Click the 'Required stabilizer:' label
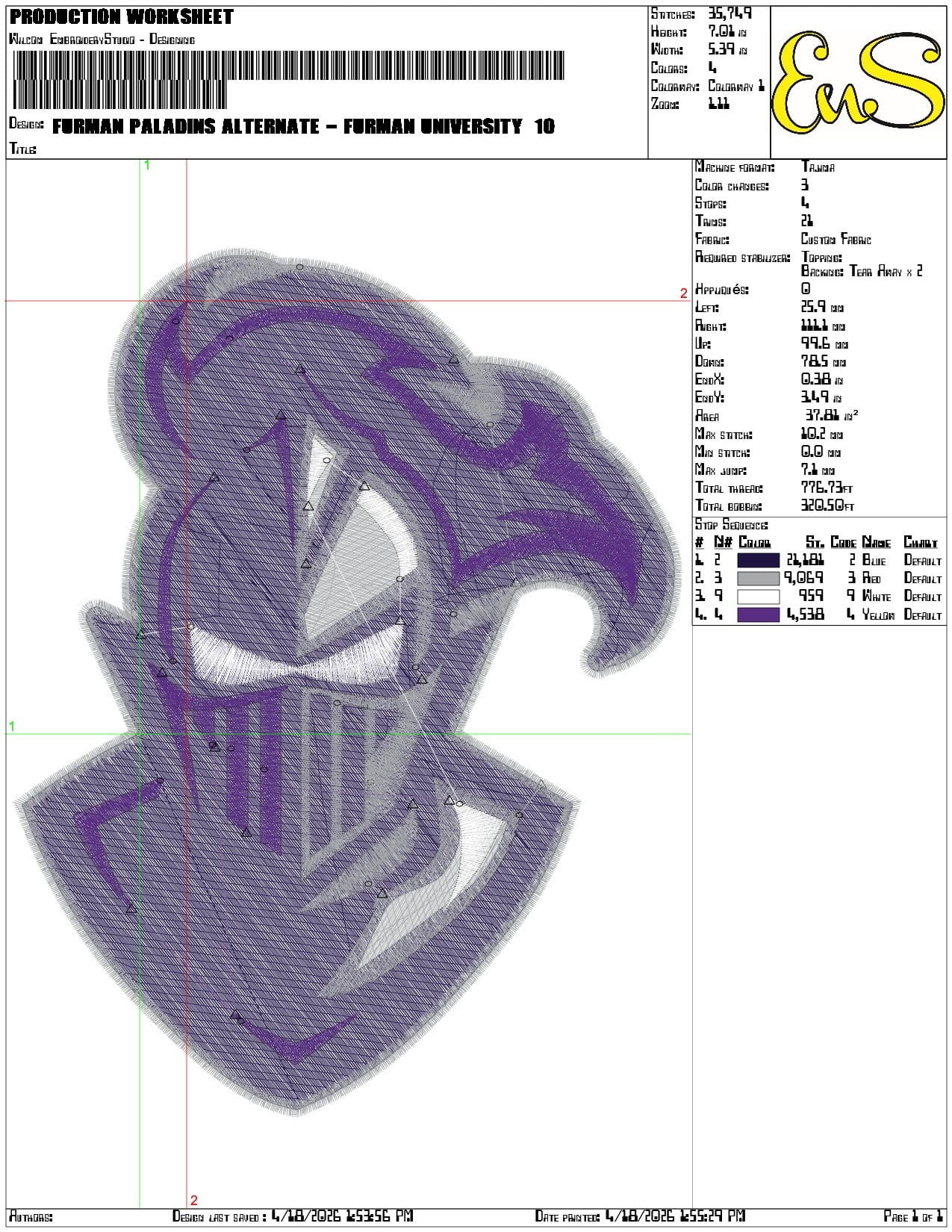This screenshot has width=952, height=1232. pos(742,258)
